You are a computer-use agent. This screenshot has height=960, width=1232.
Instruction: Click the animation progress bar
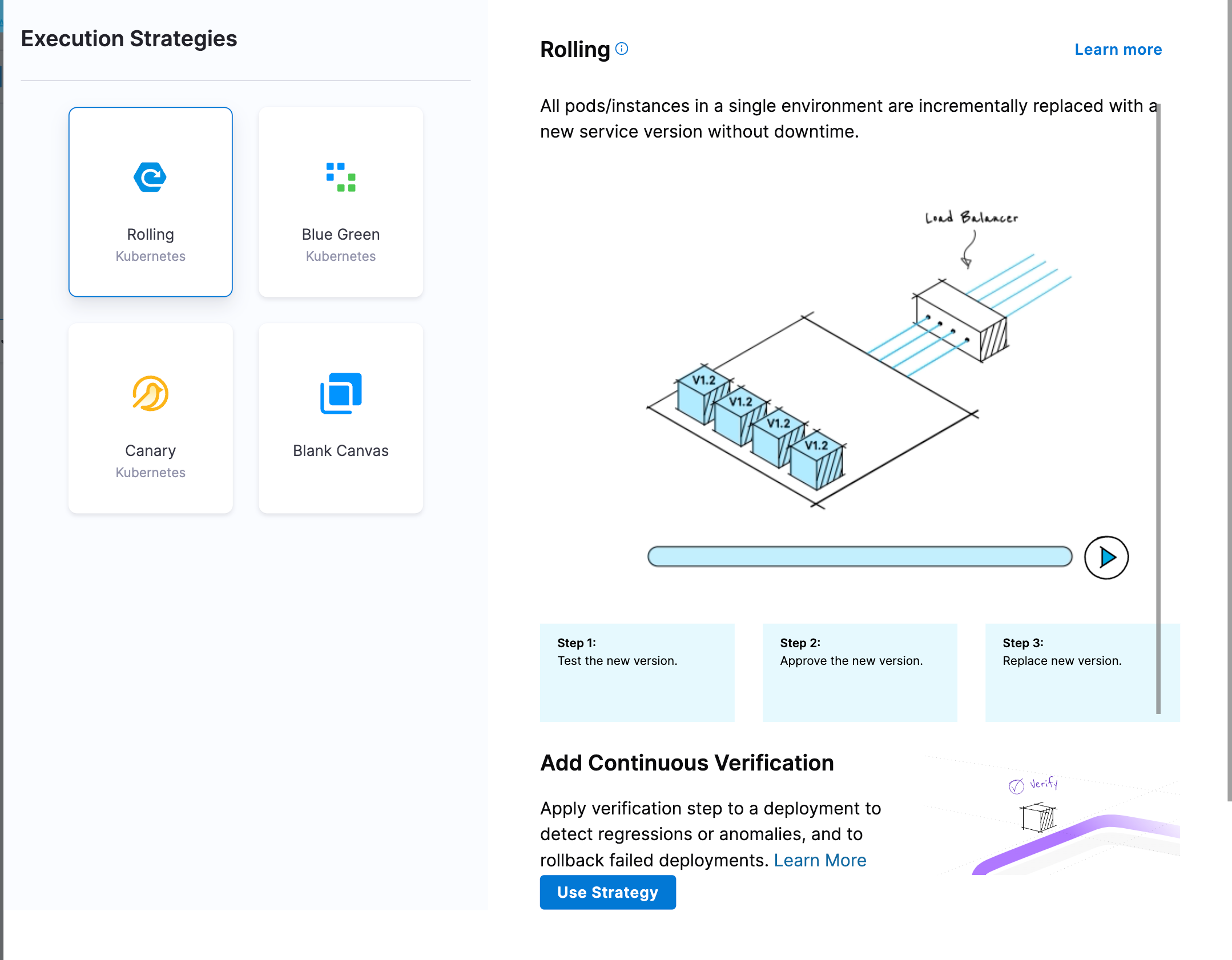pyautogui.click(x=859, y=556)
